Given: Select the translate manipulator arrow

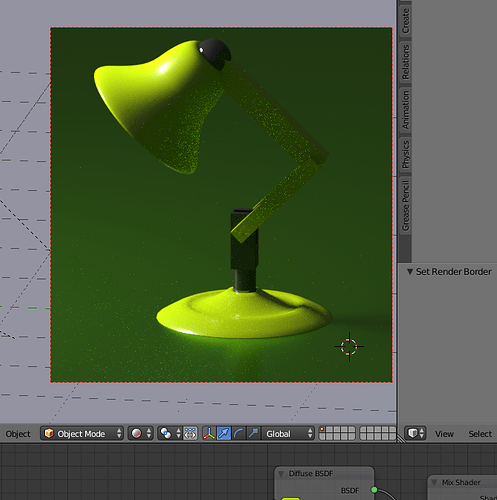Looking at the screenshot, I should (224, 434).
